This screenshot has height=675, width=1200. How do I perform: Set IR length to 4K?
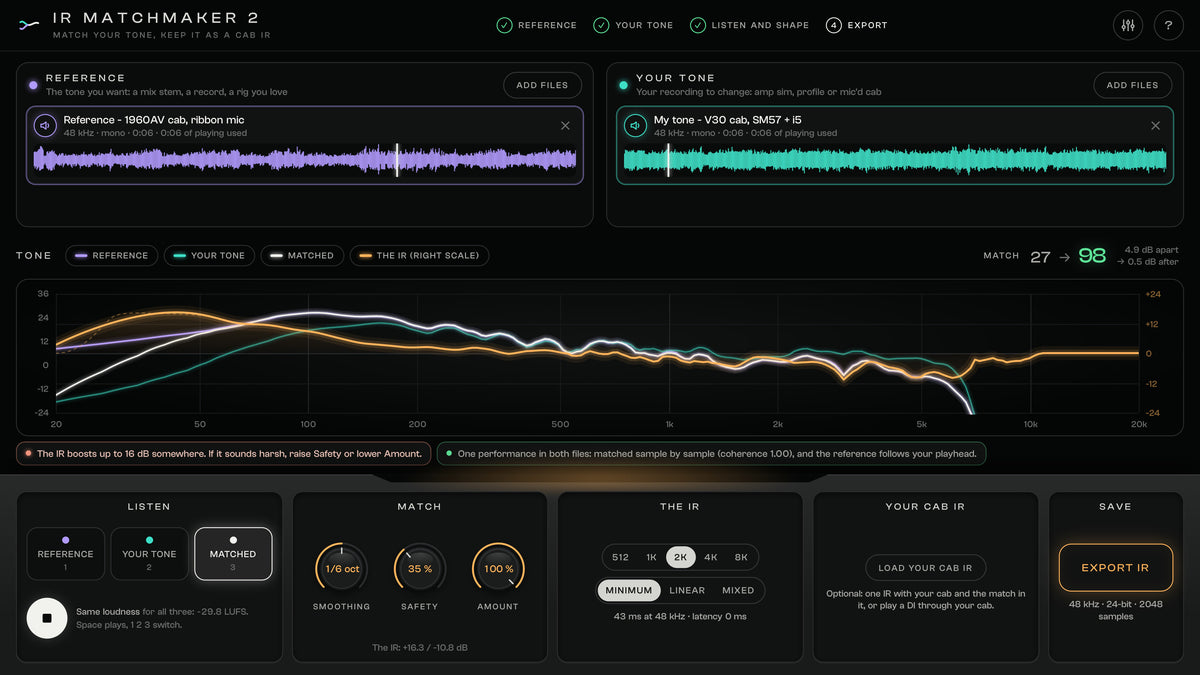click(x=711, y=557)
